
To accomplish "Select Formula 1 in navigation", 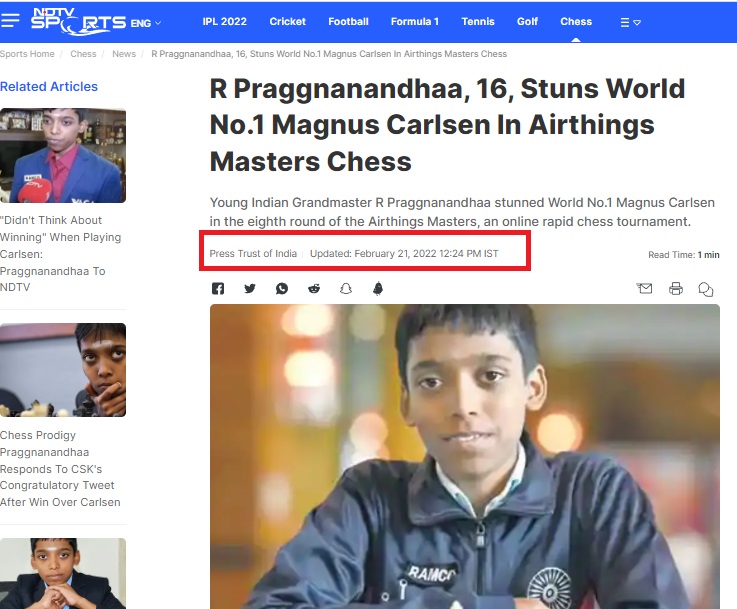I will point(415,22).
